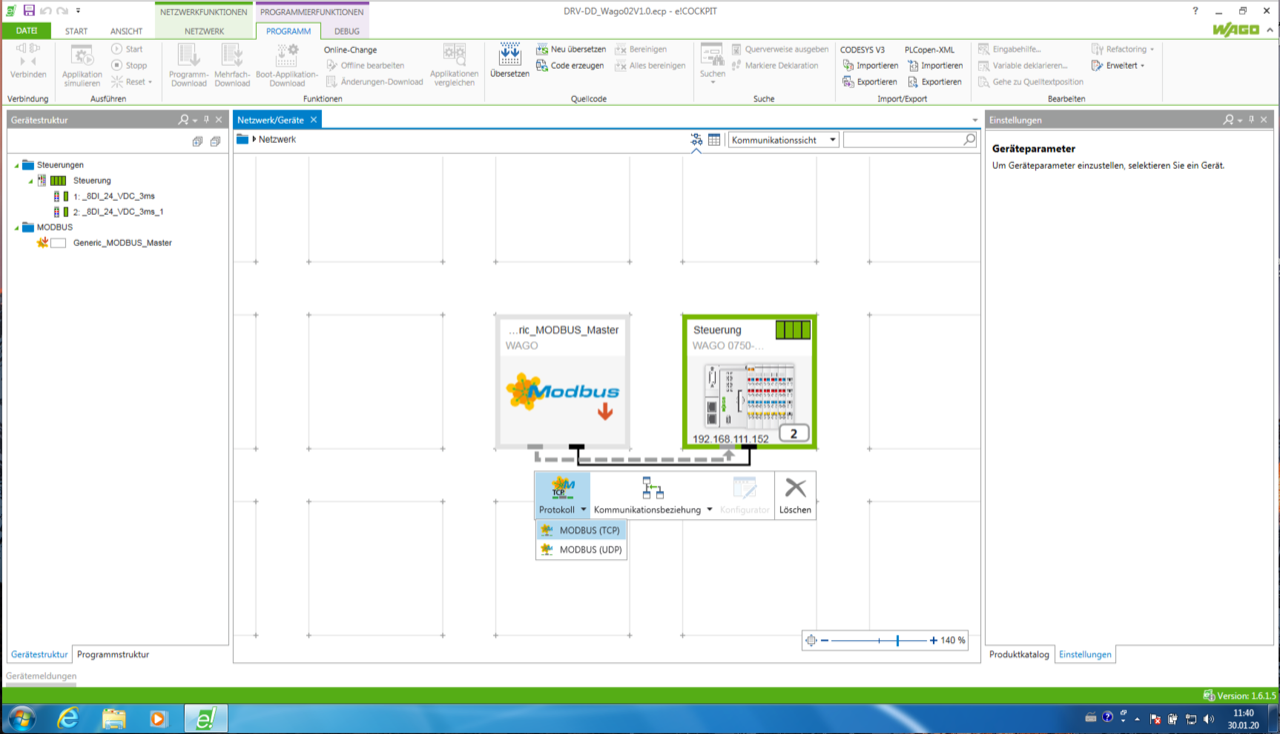The width and height of the screenshot is (1280, 734).
Task: Pin the Gerätestruktur panel
Action: point(207,120)
